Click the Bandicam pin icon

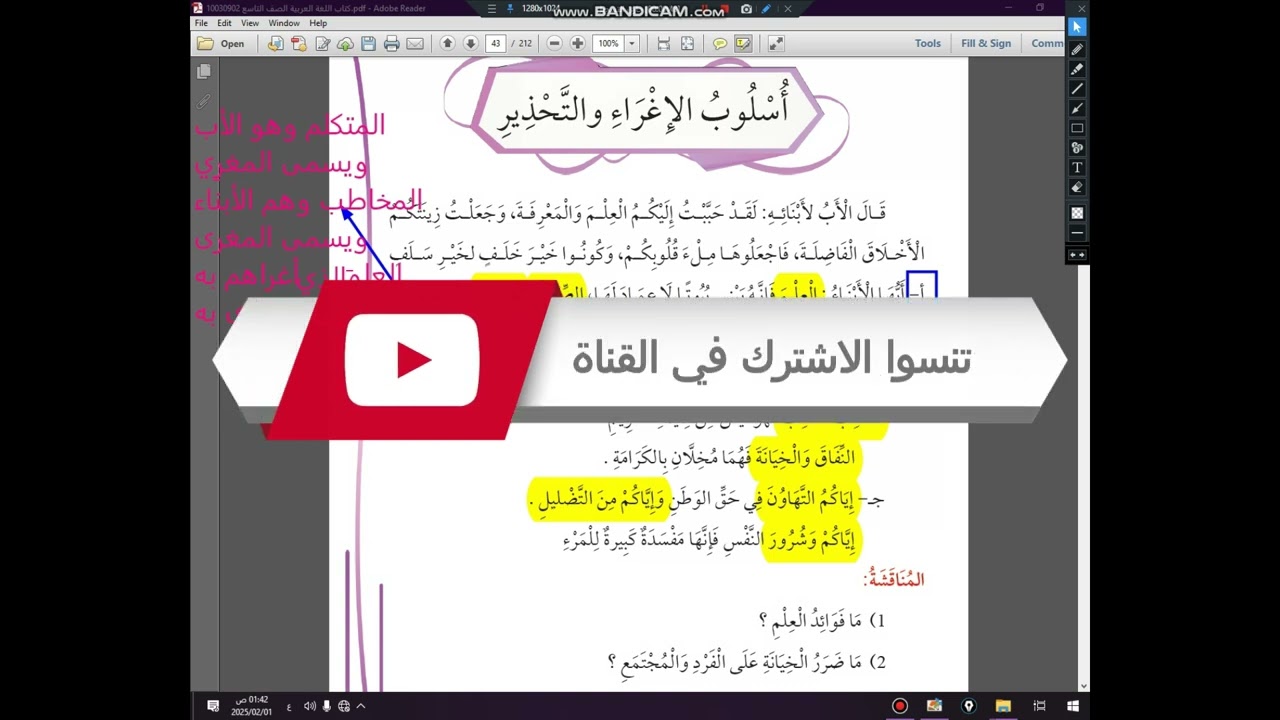tap(511, 9)
